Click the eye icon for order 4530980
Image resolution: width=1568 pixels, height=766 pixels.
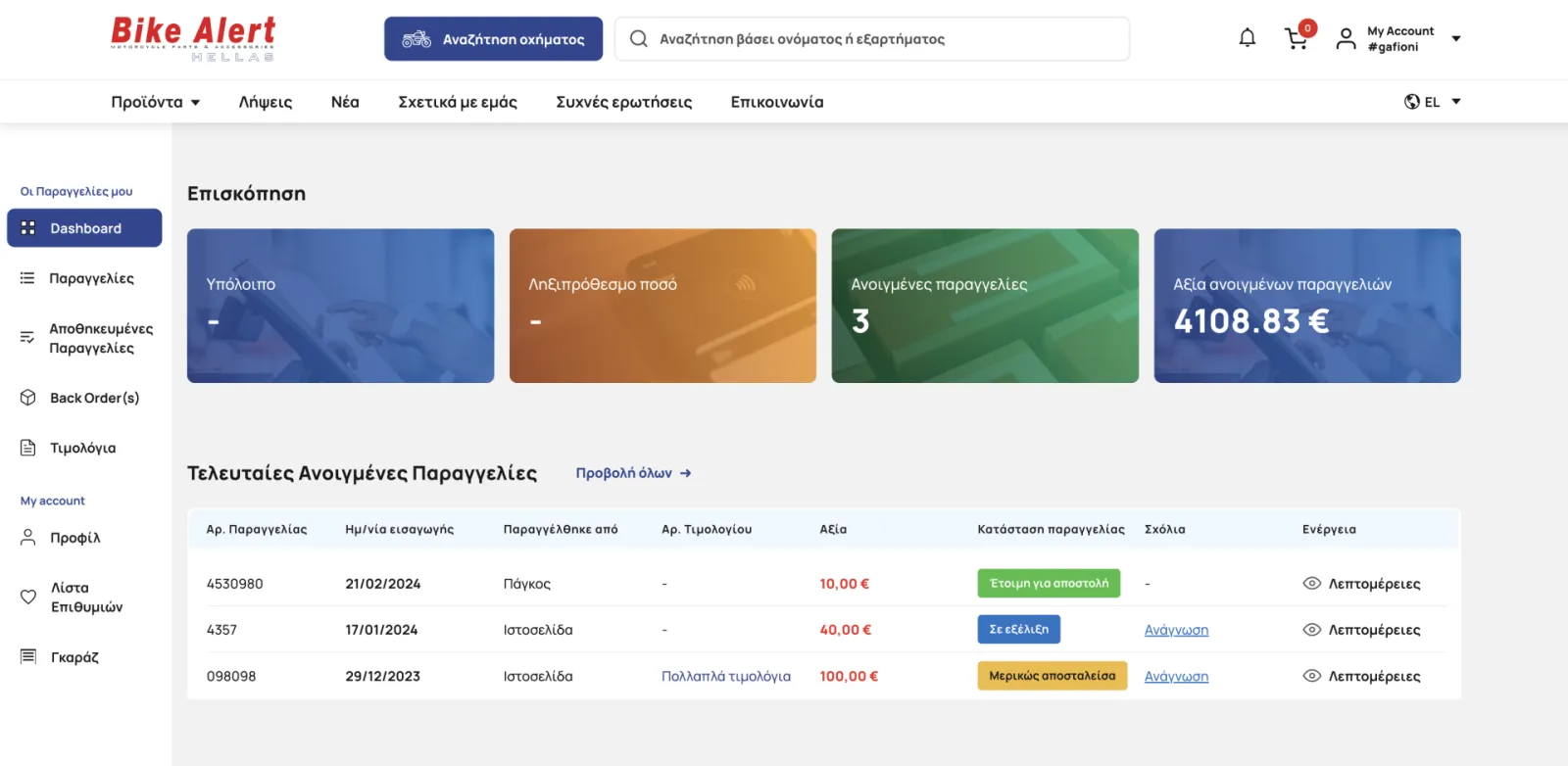[x=1311, y=584]
